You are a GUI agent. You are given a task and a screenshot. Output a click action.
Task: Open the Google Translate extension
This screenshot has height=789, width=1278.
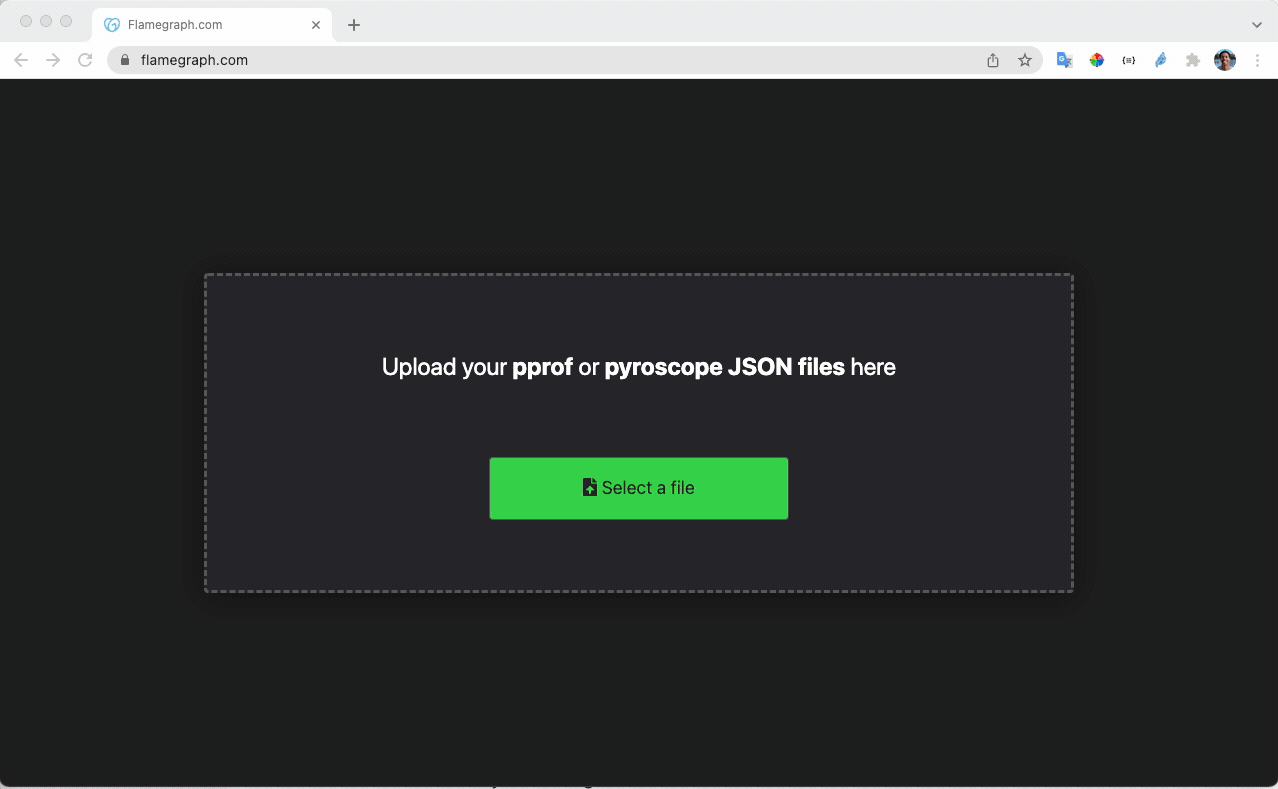pyautogui.click(x=1065, y=60)
